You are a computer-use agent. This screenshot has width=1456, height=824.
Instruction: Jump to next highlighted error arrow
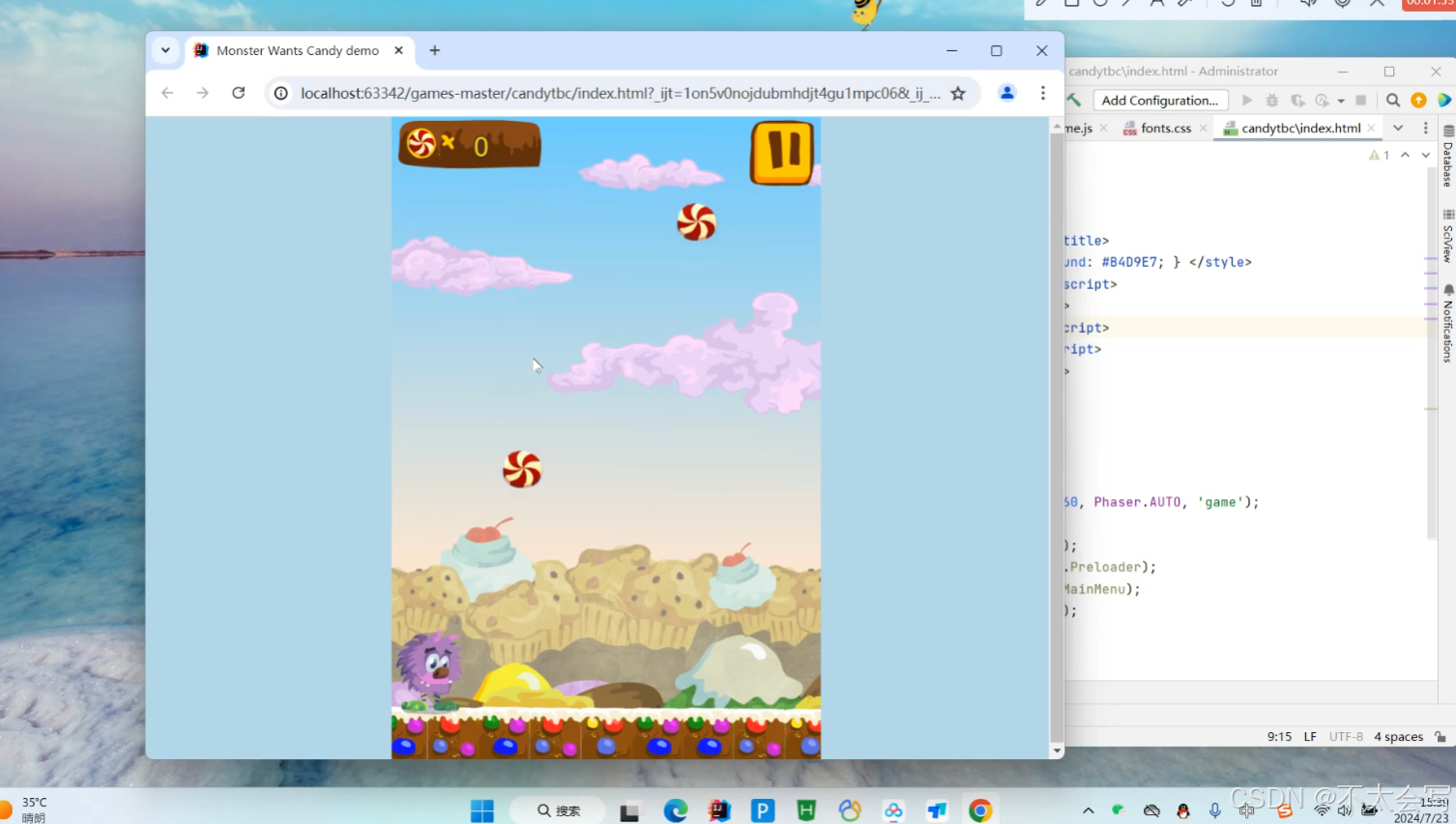click(1425, 155)
